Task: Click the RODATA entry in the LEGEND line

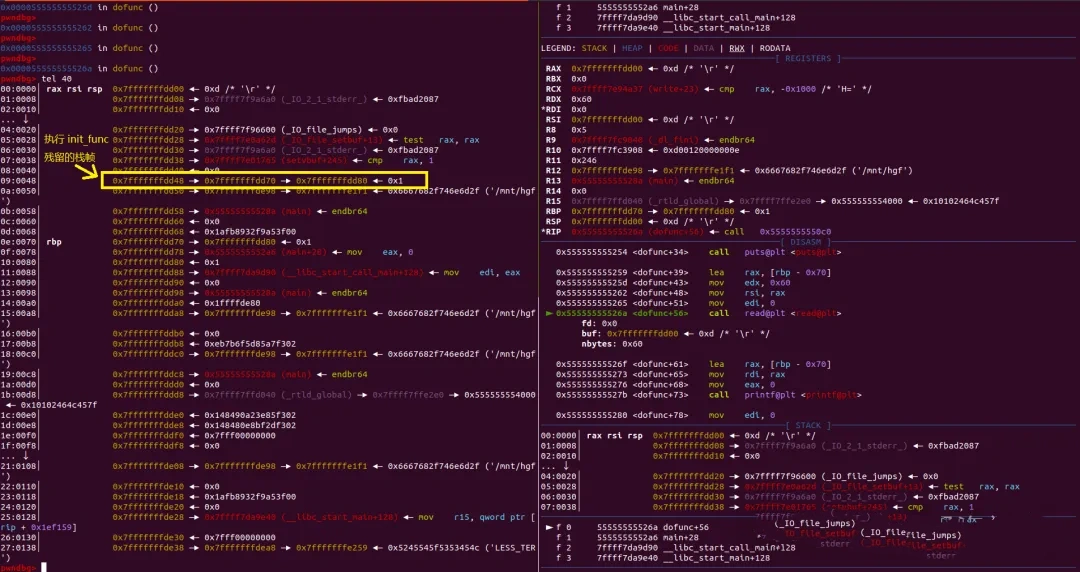Action: 775,48
